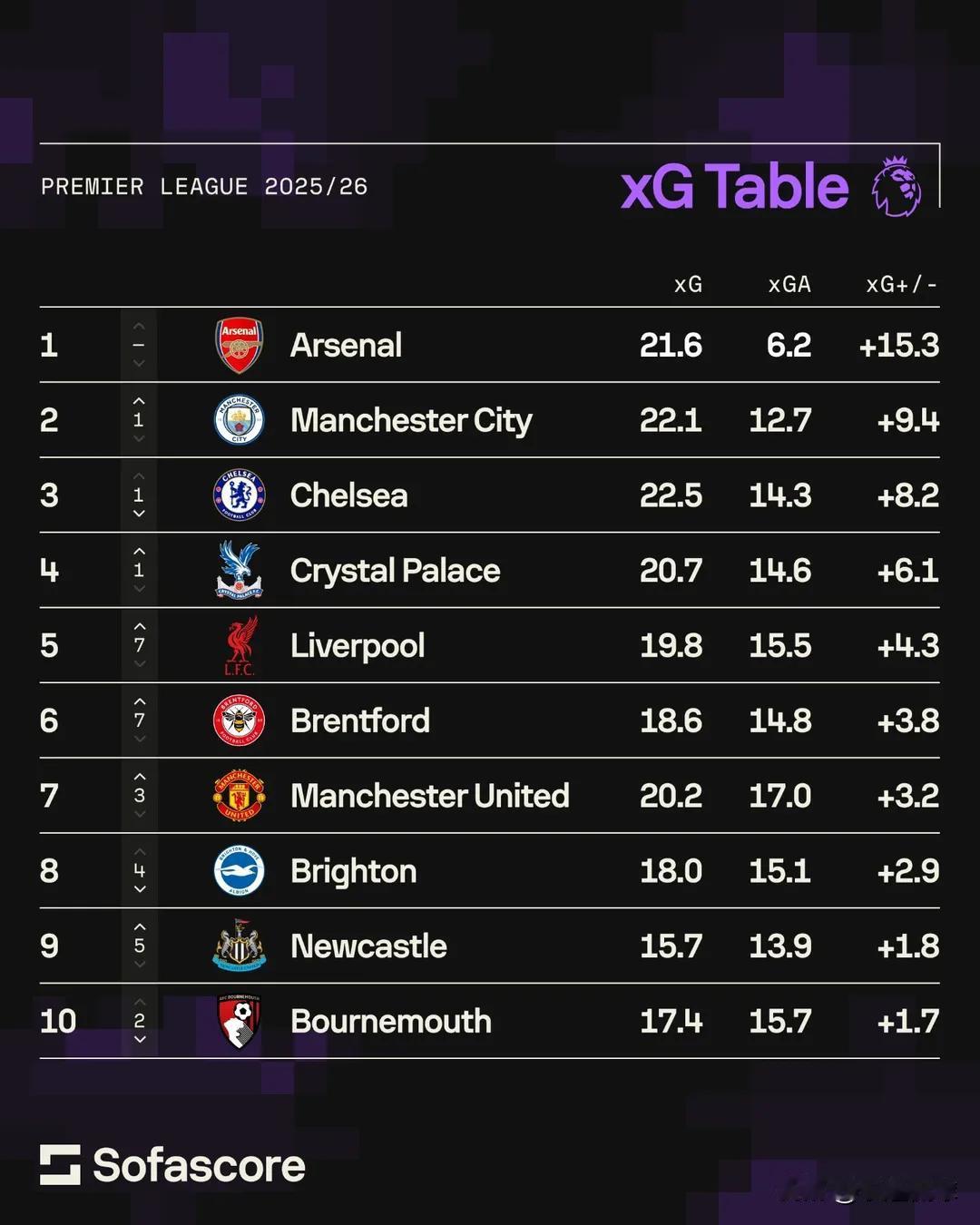Select the Liverpool L.F.C. crest
Screen dimensions: 980x1225
tap(240, 645)
